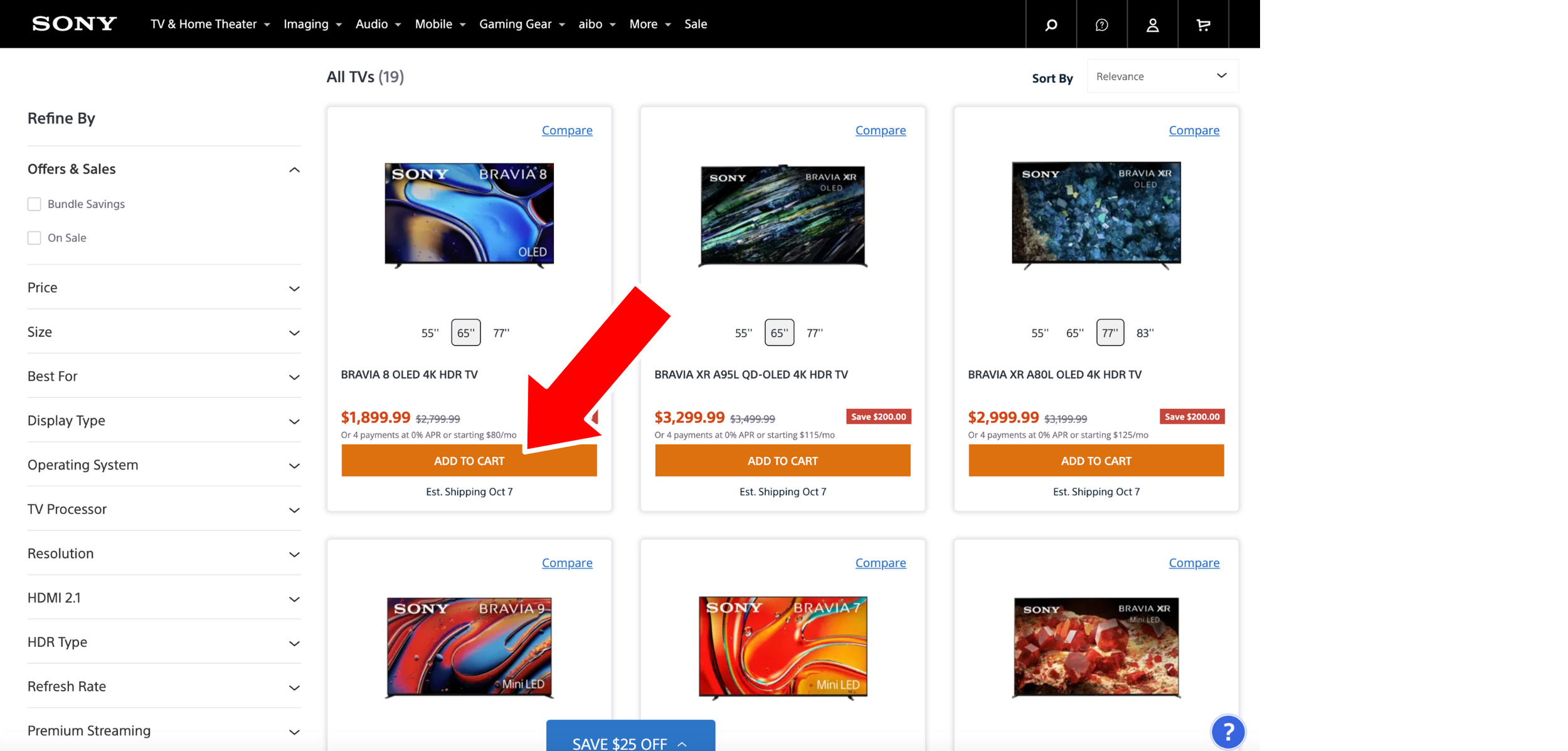This screenshot has height=751, width=1568.
Task: Expand the Refresh Rate filter section
Action: [164, 686]
